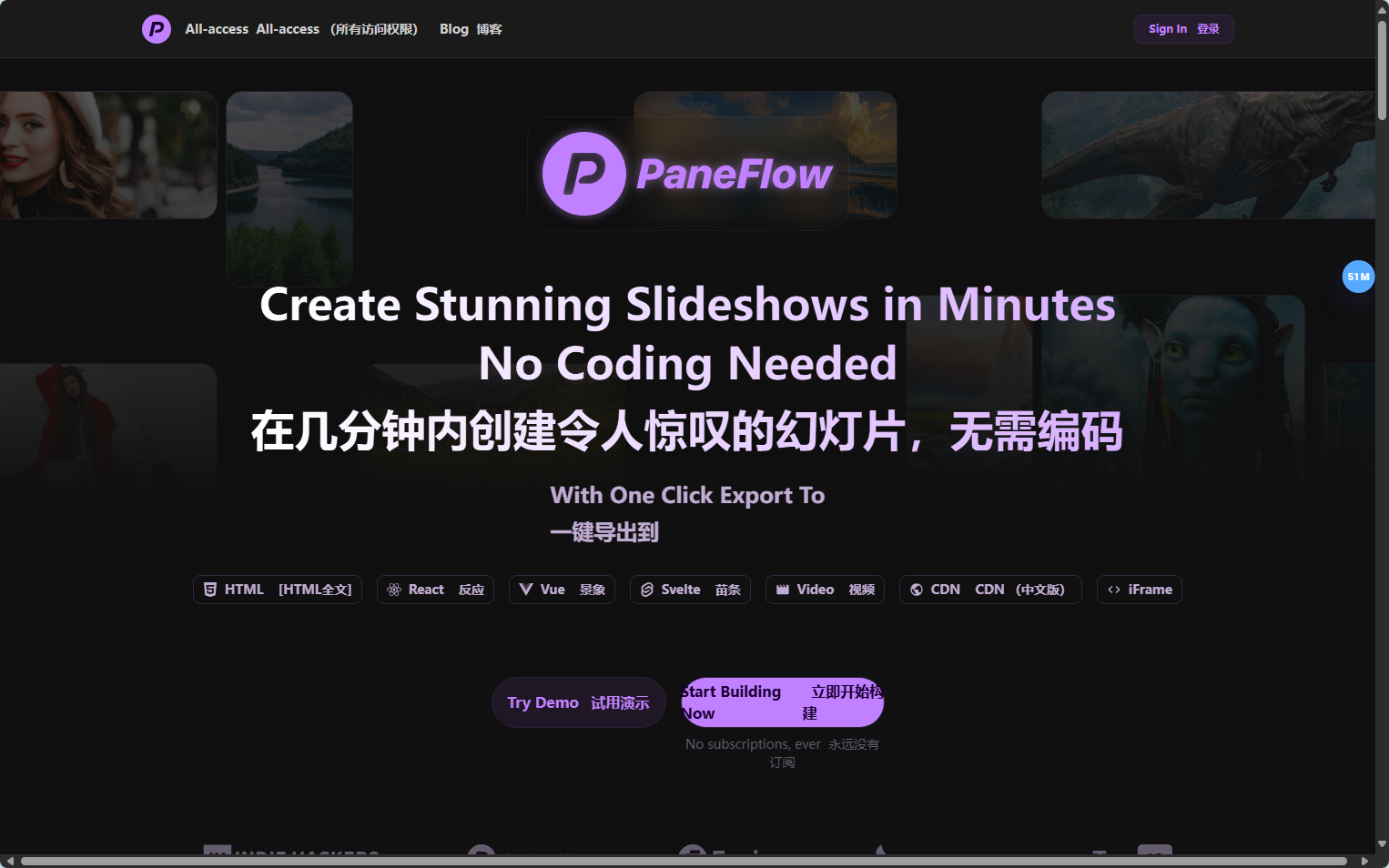The width and height of the screenshot is (1389, 868).
Task: Open the dinosaur image thumbnail
Action: click(x=1208, y=155)
